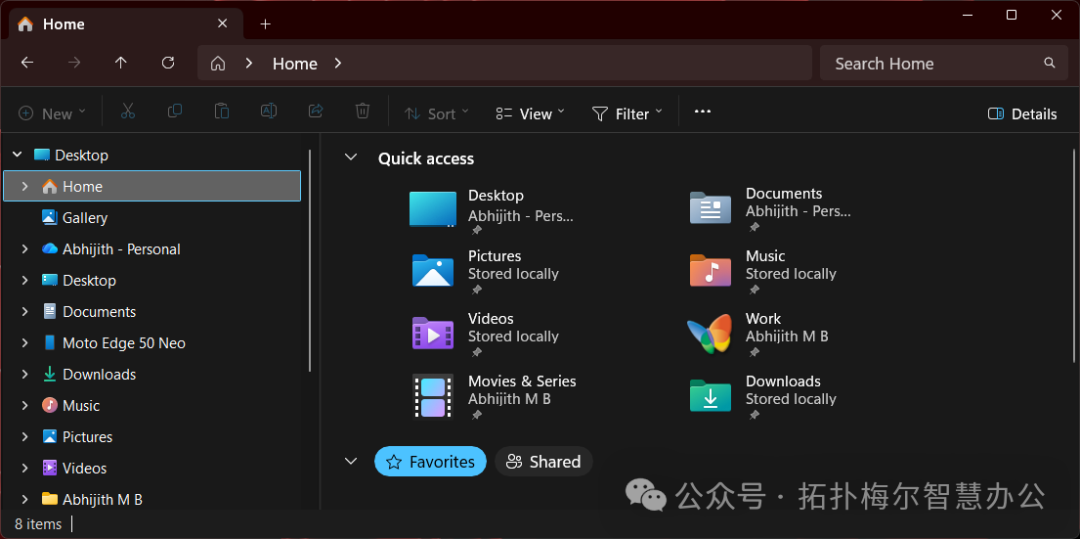Click the Quick access heading

[x=426, y=158]
